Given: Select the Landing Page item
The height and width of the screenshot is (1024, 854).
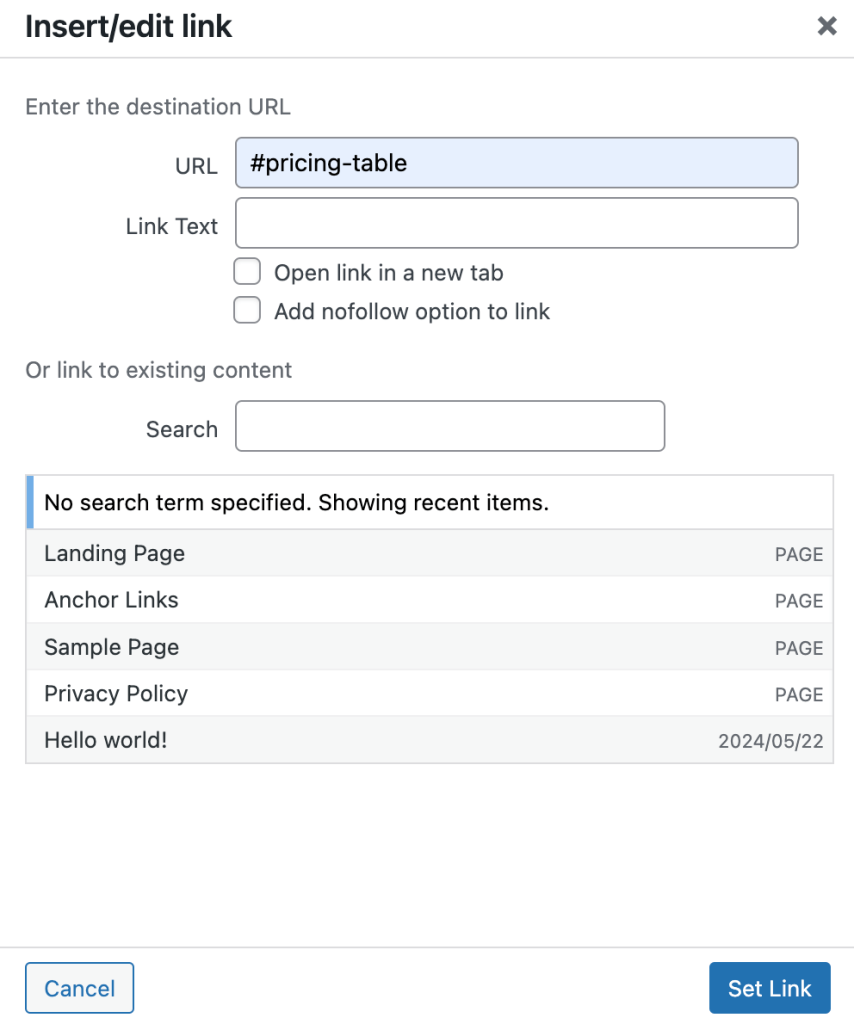Looking at the screenshot, I should 114,553.
